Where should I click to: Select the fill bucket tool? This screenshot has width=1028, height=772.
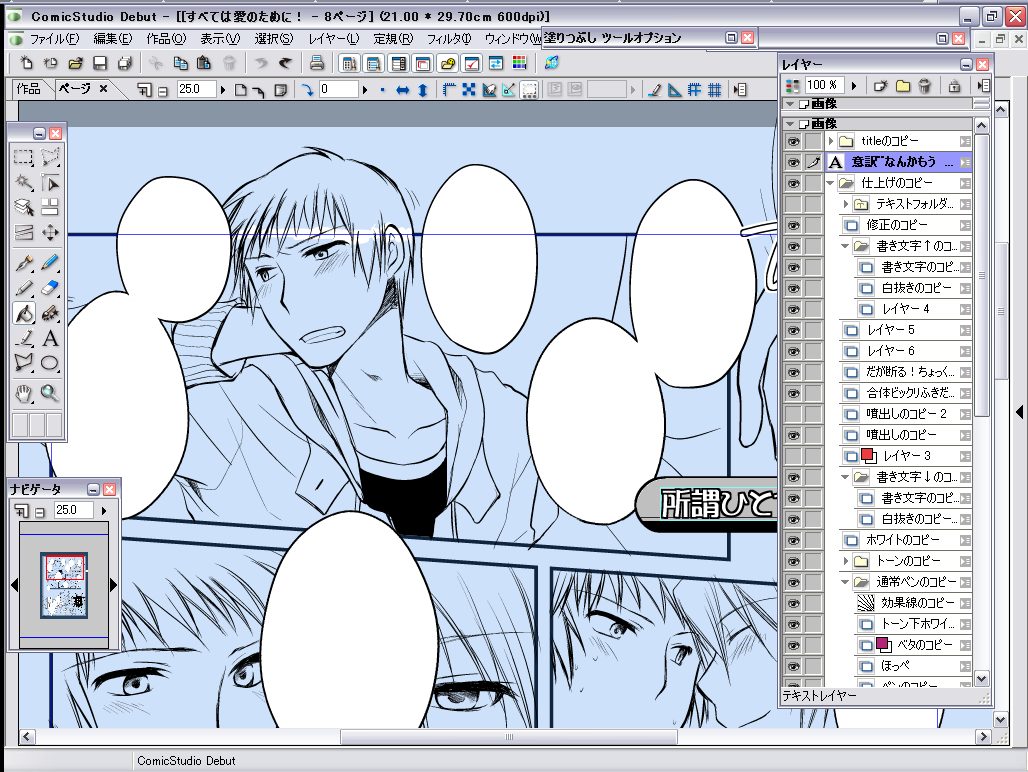coord(24,313)
